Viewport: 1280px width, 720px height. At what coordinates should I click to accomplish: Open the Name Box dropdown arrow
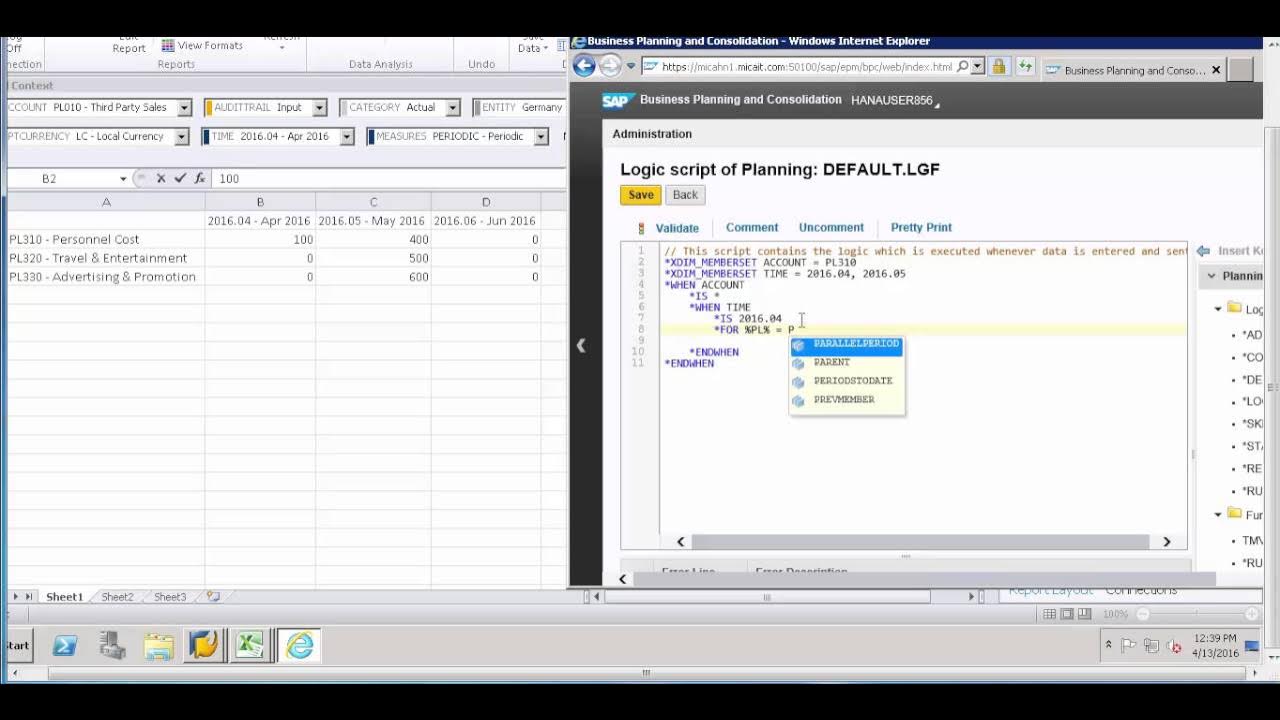[123, 178]
